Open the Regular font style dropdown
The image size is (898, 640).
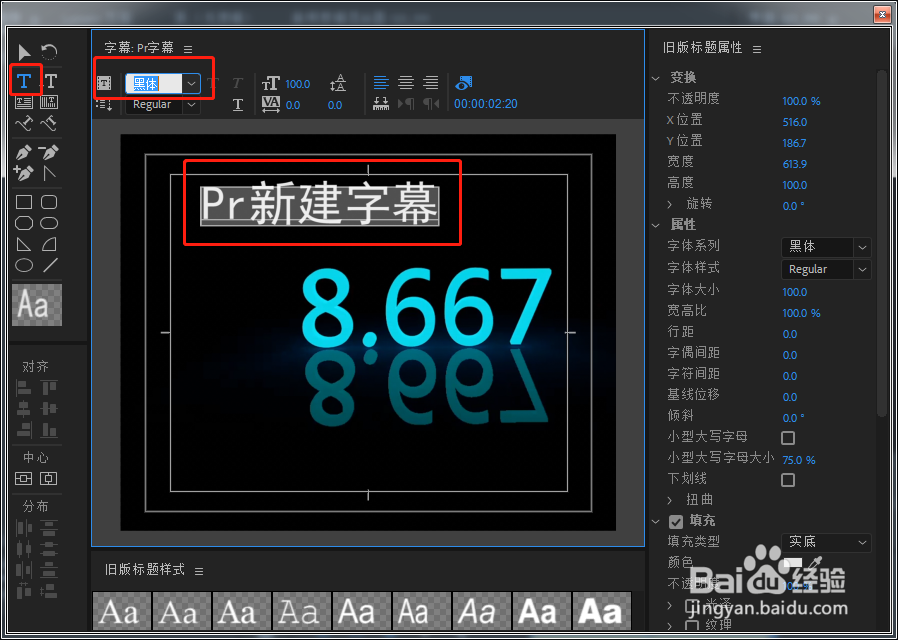click(190, 104)
